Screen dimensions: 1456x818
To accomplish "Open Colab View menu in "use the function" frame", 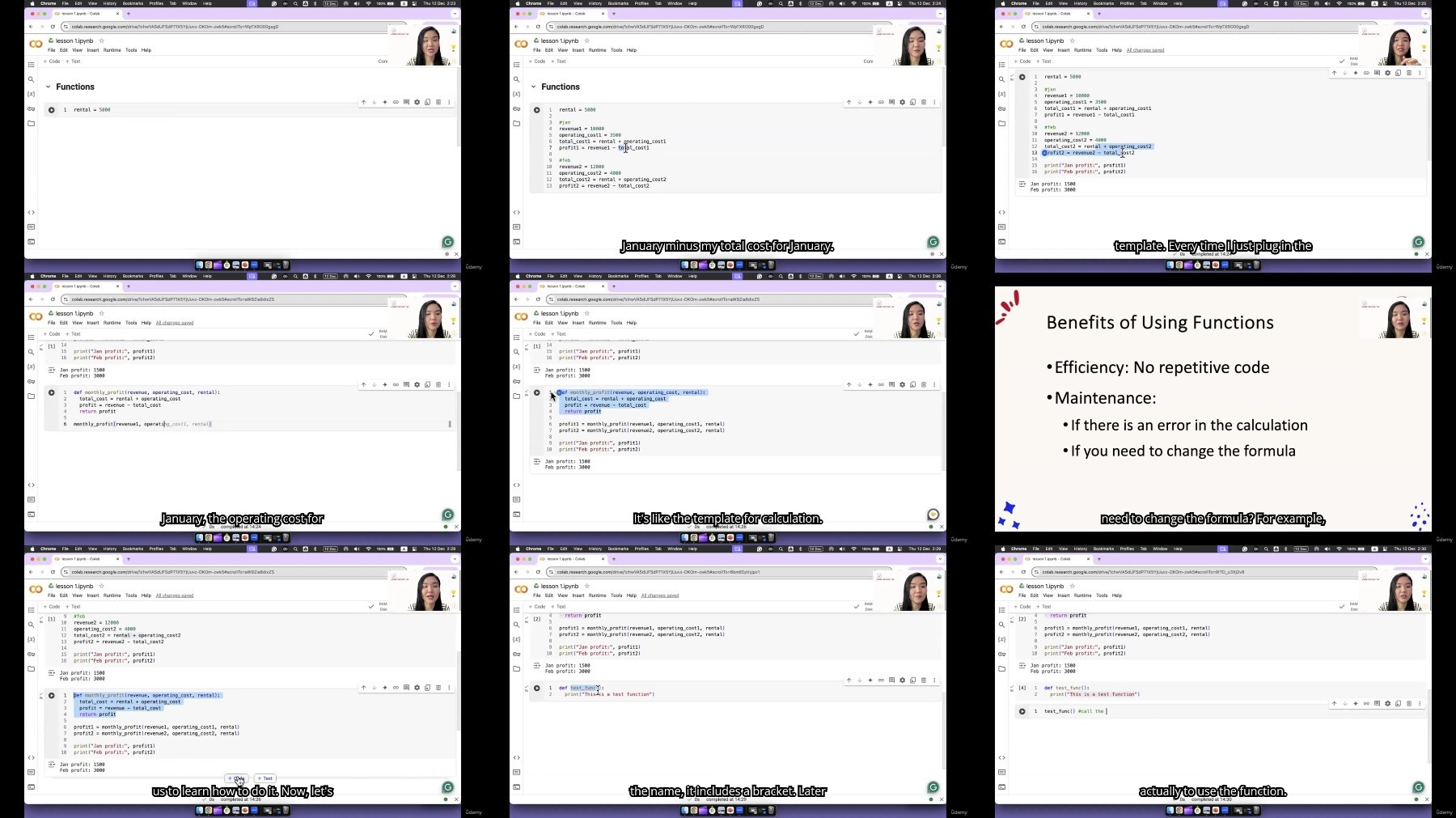I will point(1048,595).
